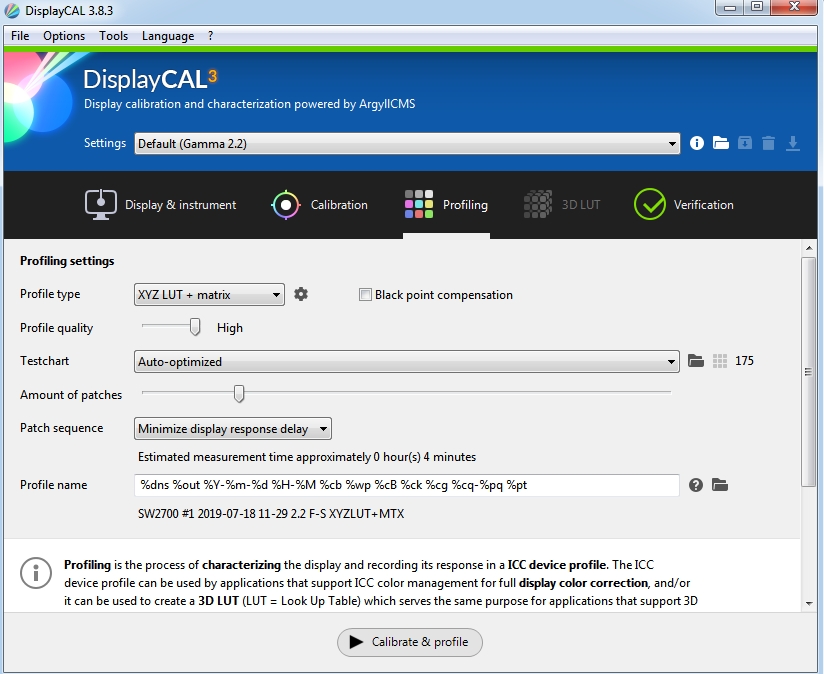Open the Patch sequence dropdown
The image size is (824, 674).
[233, 429]
